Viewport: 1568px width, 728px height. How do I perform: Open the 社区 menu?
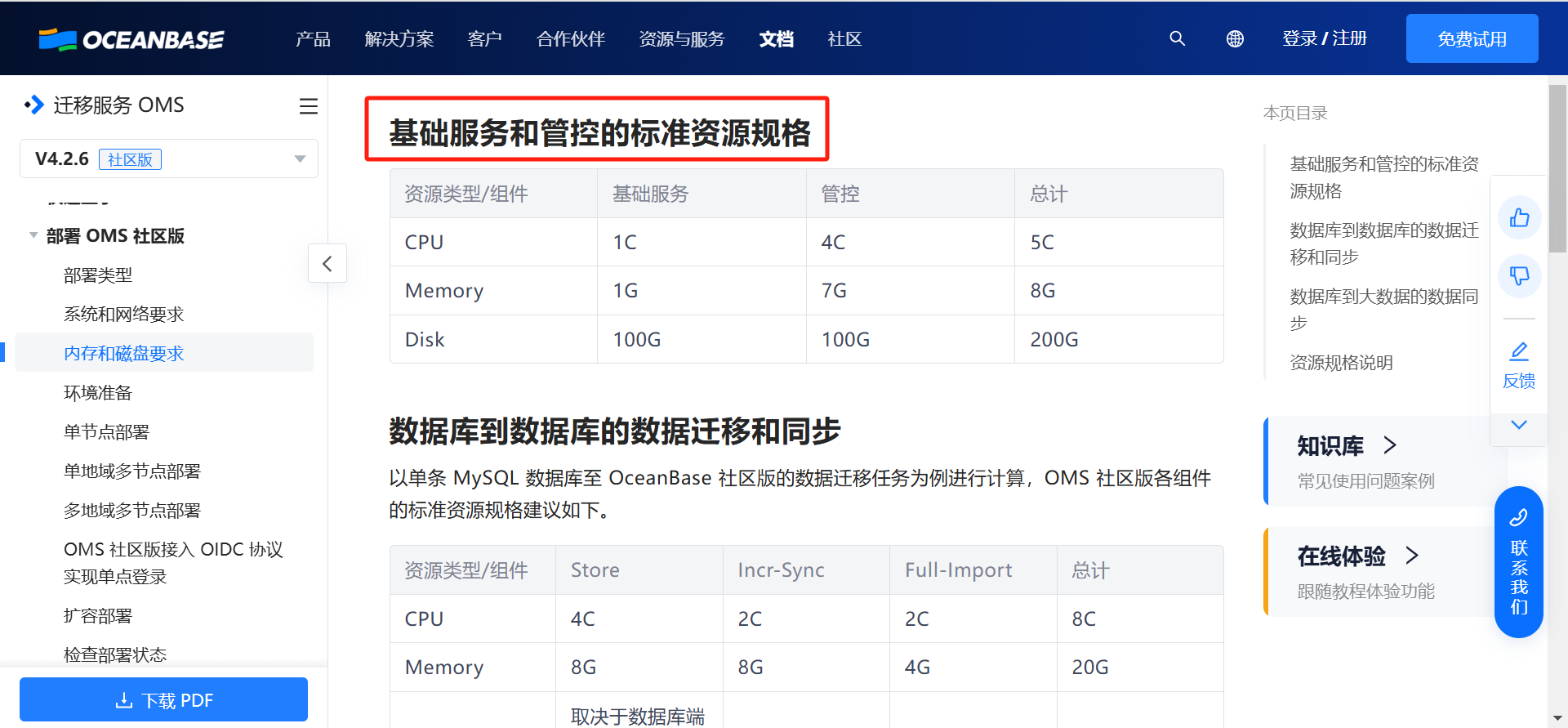(x=844, y=38)
